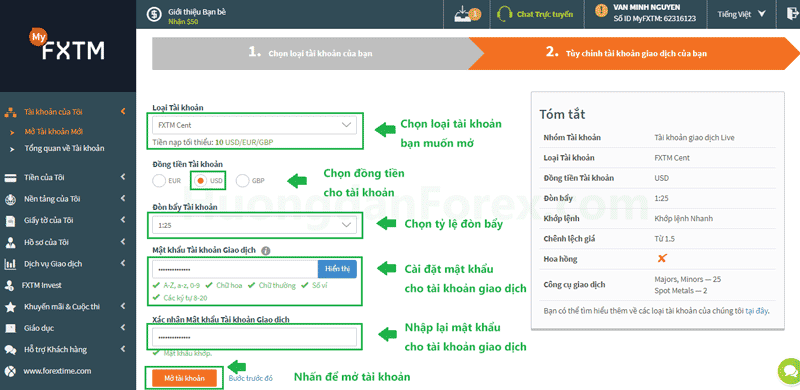Expand the Khuyến mãi & Cuộc thi chevron

(123, 306)
